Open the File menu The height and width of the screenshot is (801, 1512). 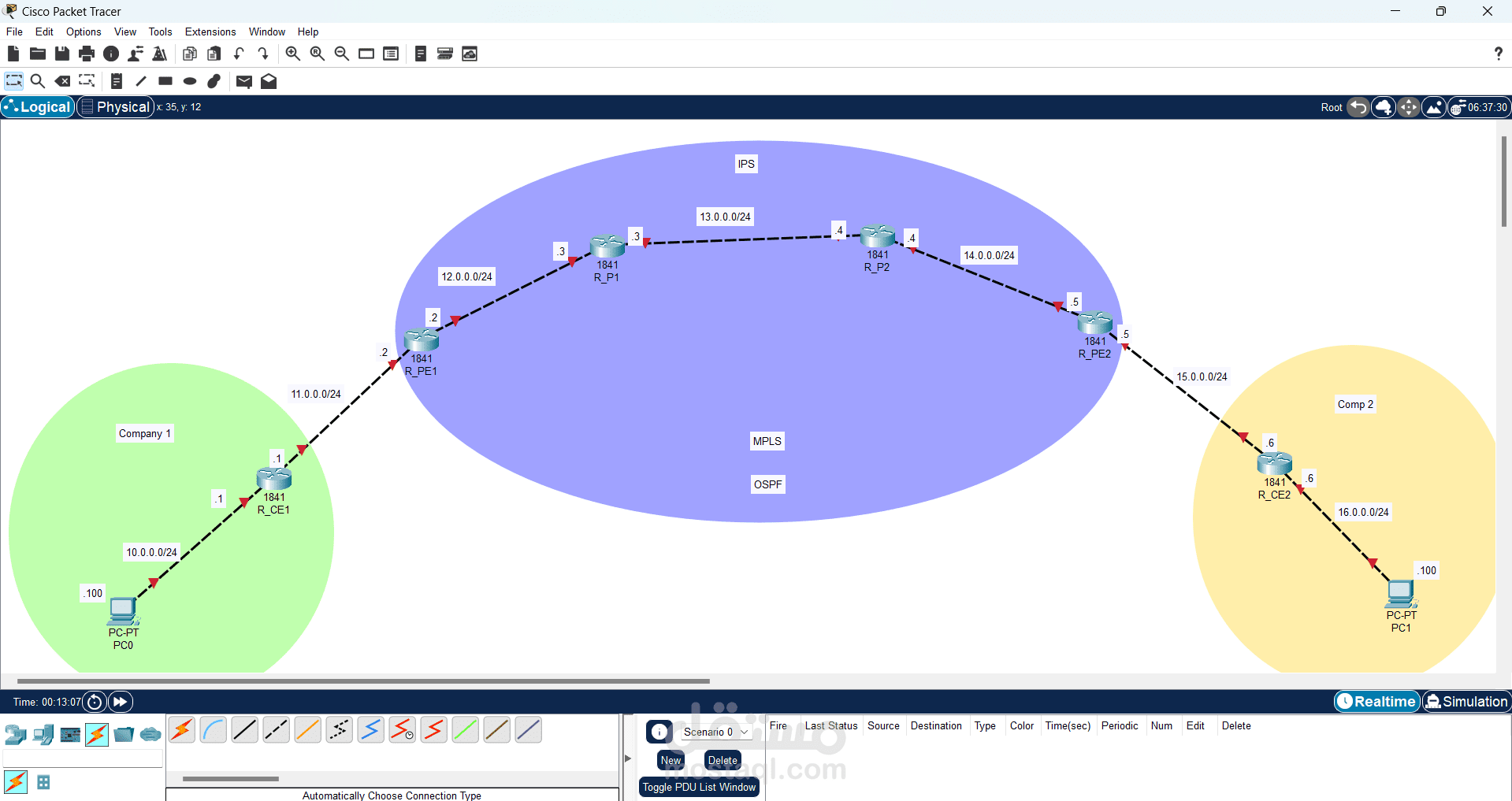tap(14, 32)
